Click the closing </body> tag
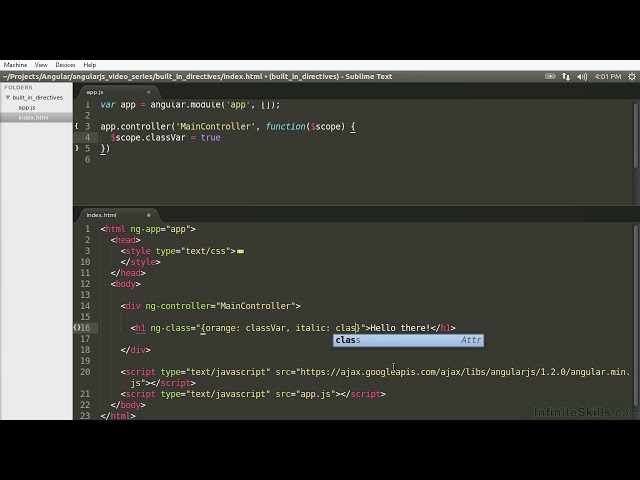The height and width of the screenshot is (480, 640). click(x=128, y=405)
